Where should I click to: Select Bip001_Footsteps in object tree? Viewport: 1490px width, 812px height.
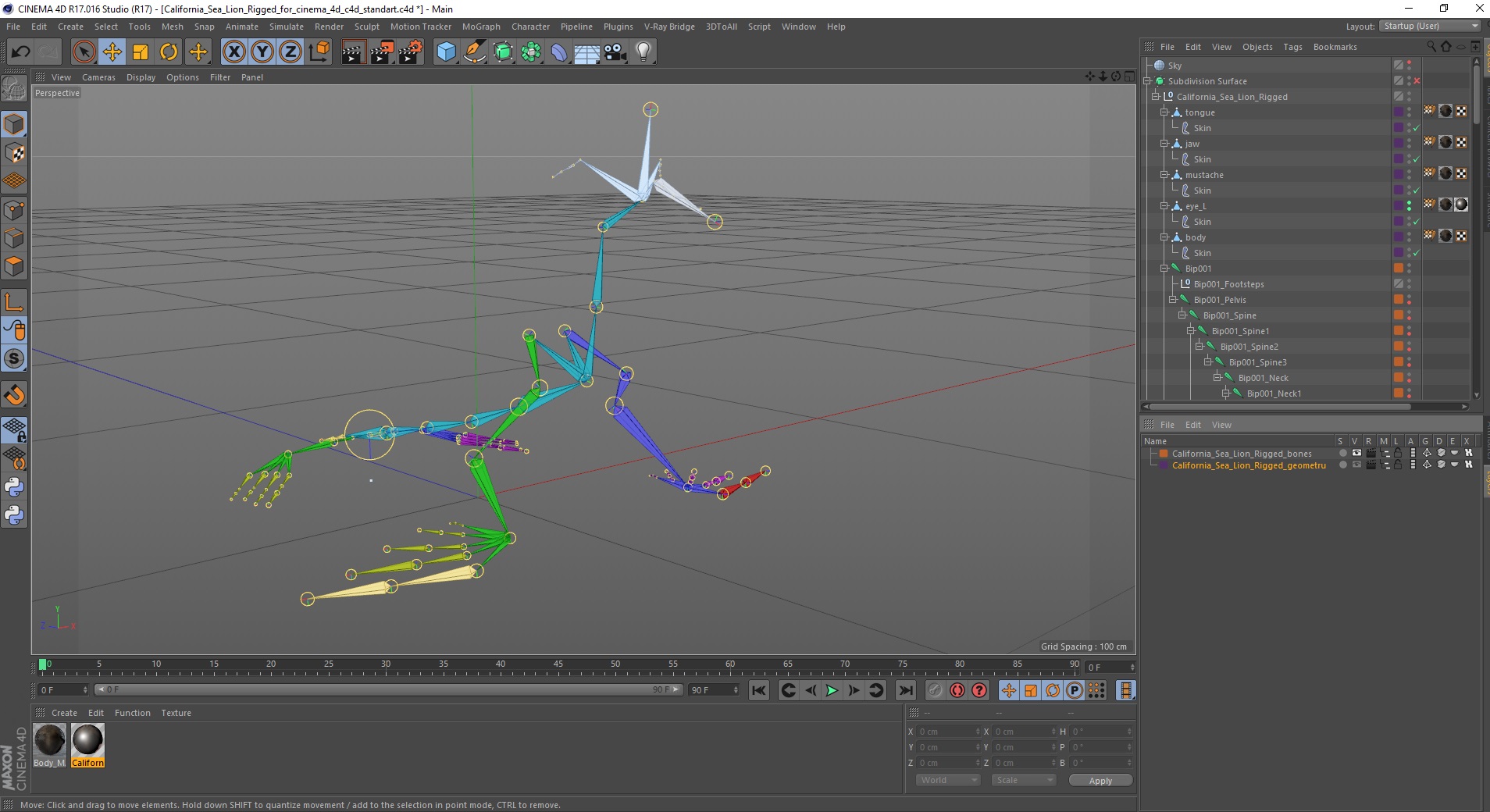(1228, 284)
